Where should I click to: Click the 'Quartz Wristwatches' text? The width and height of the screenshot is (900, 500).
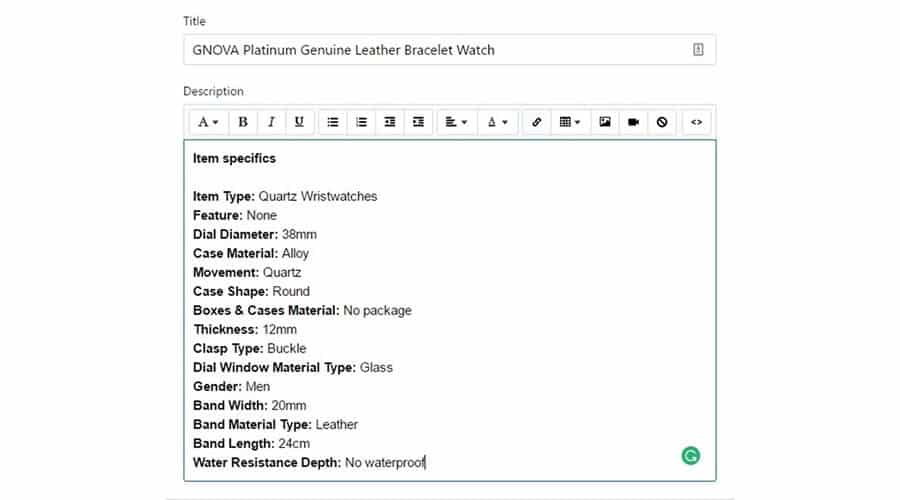coord(317,196)
